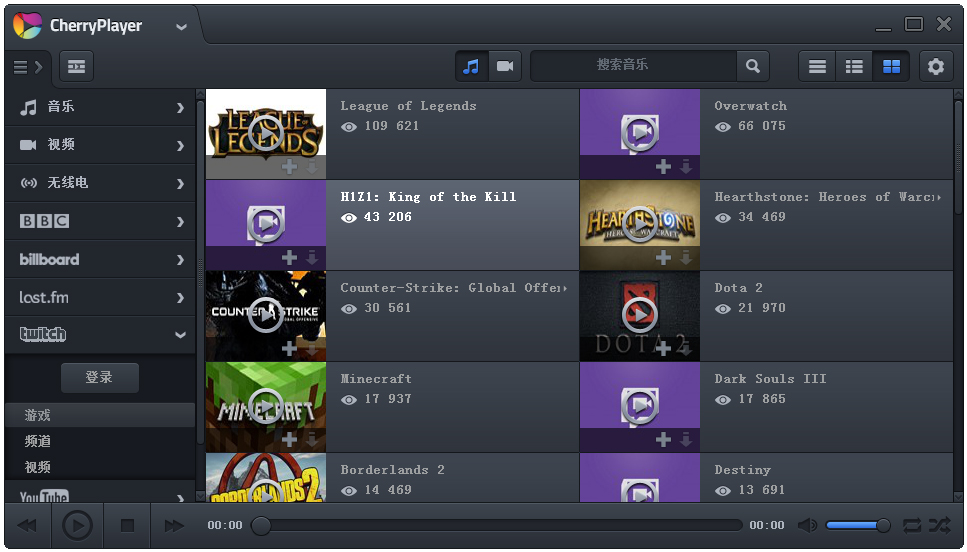Viewport: 967px width, 552px height.
Task: Open the Dota 2 title text
Action: pos(738,288)
